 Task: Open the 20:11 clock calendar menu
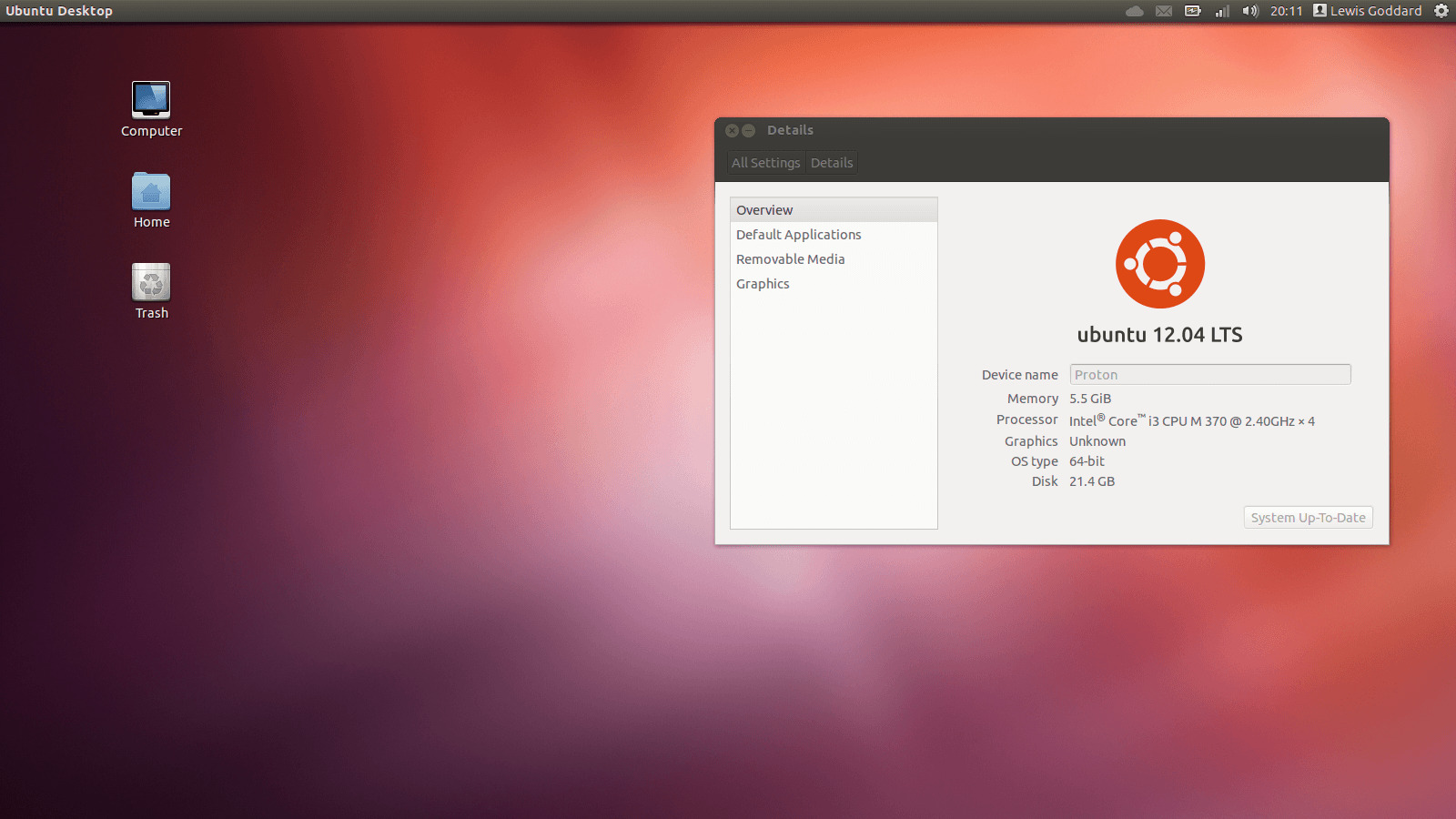(1286, 11)
